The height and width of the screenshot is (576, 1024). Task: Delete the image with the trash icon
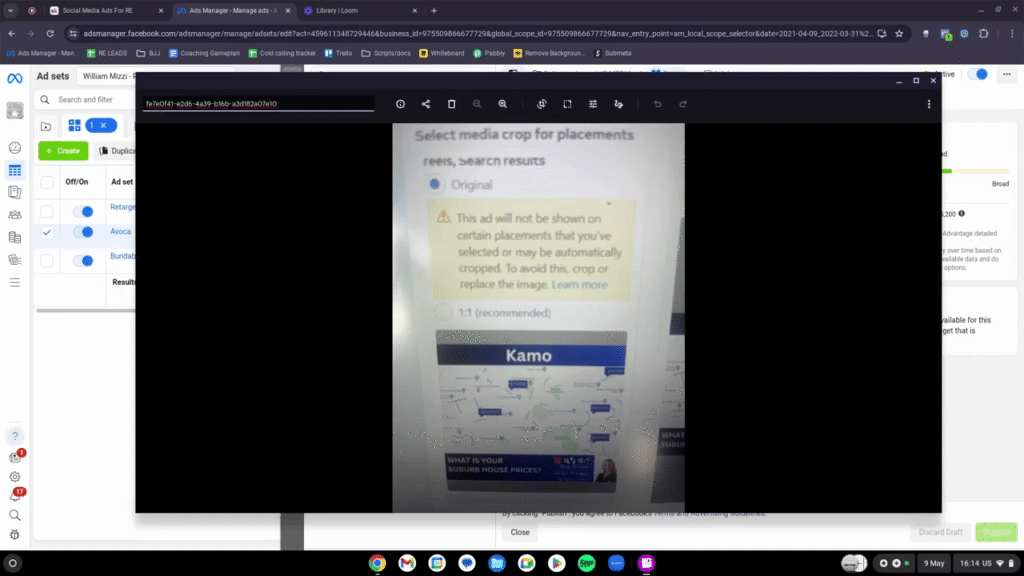tap(451, 104)
